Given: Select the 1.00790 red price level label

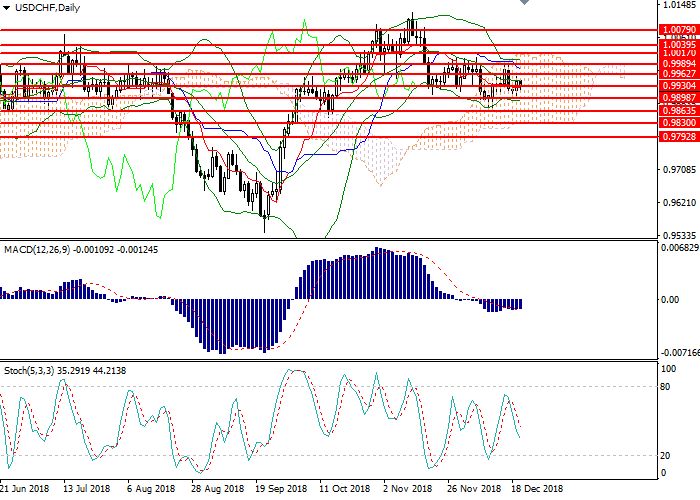Looking at the screenshot, I should click(x=675, y=31).
